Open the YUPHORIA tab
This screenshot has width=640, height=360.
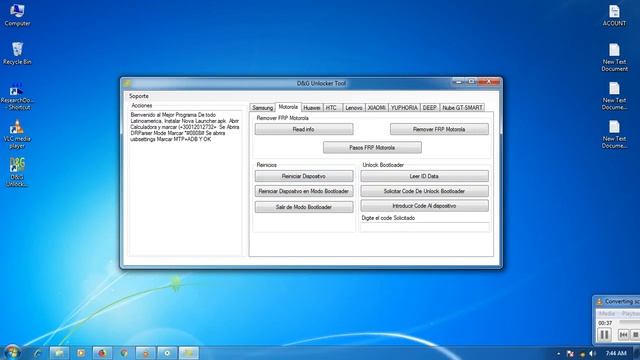point(404,108)
